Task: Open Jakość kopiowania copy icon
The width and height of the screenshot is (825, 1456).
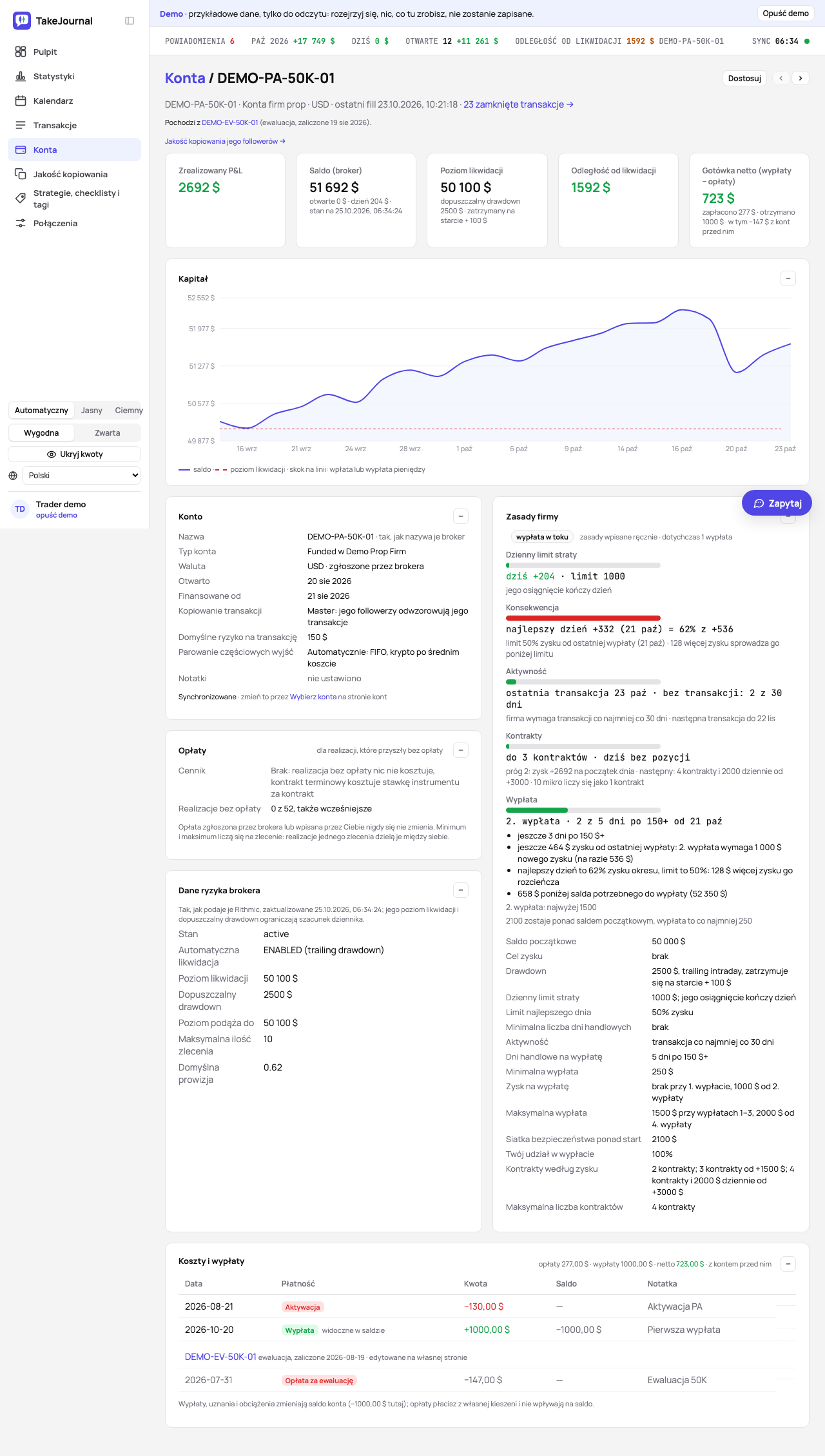Action: (21, 174)
